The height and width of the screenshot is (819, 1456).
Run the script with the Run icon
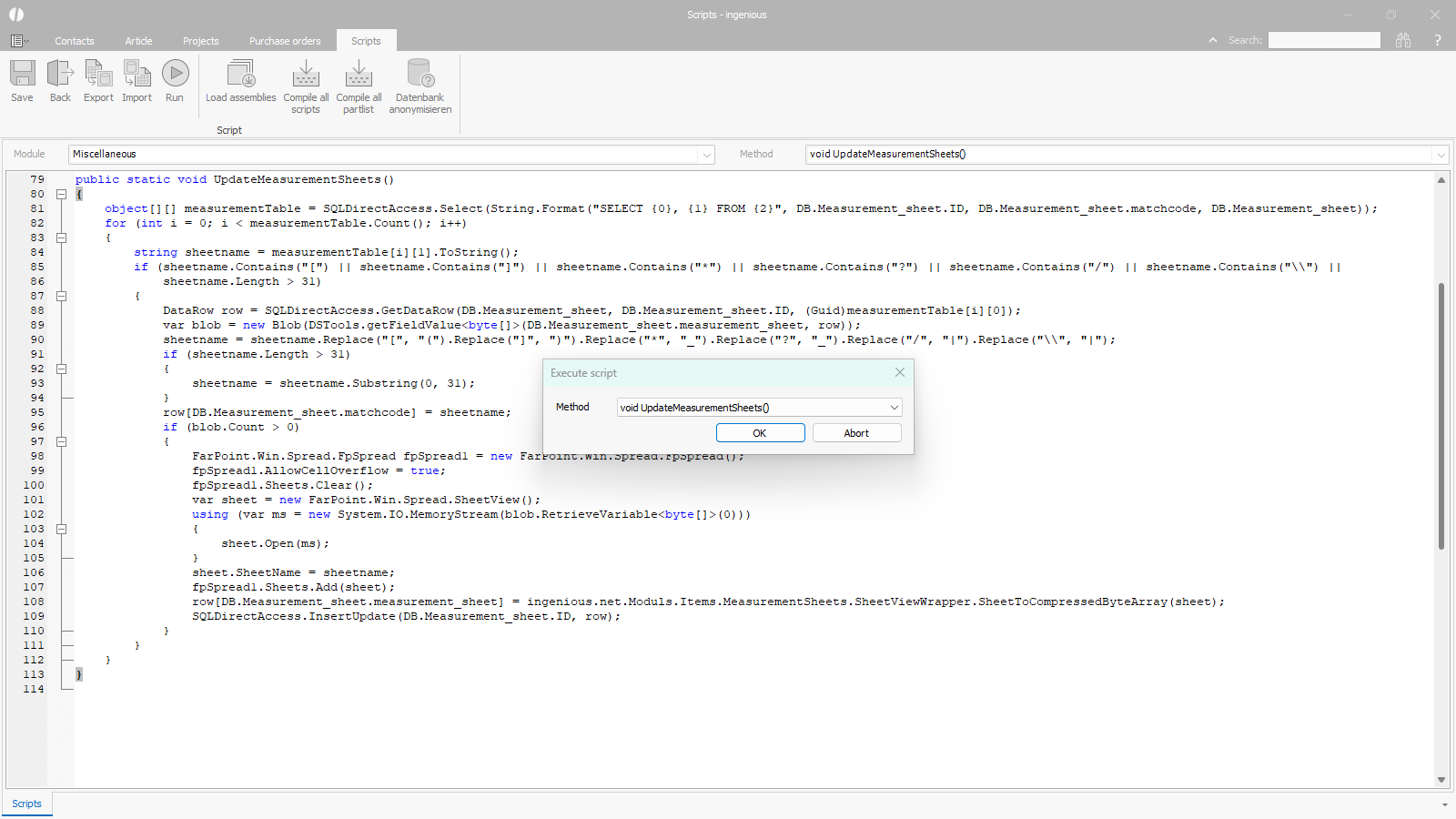[175, 75]
